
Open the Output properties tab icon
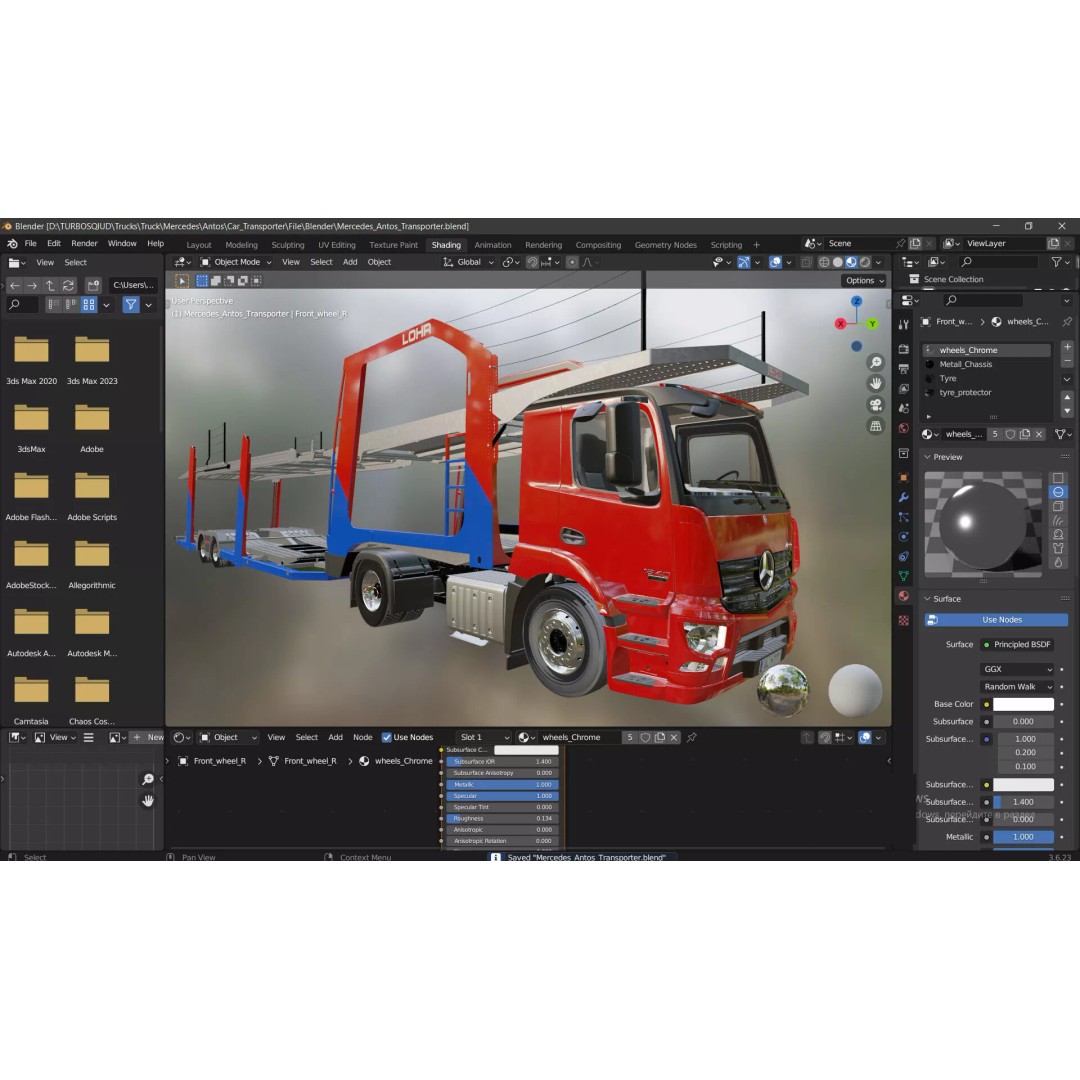click(904, 369)
